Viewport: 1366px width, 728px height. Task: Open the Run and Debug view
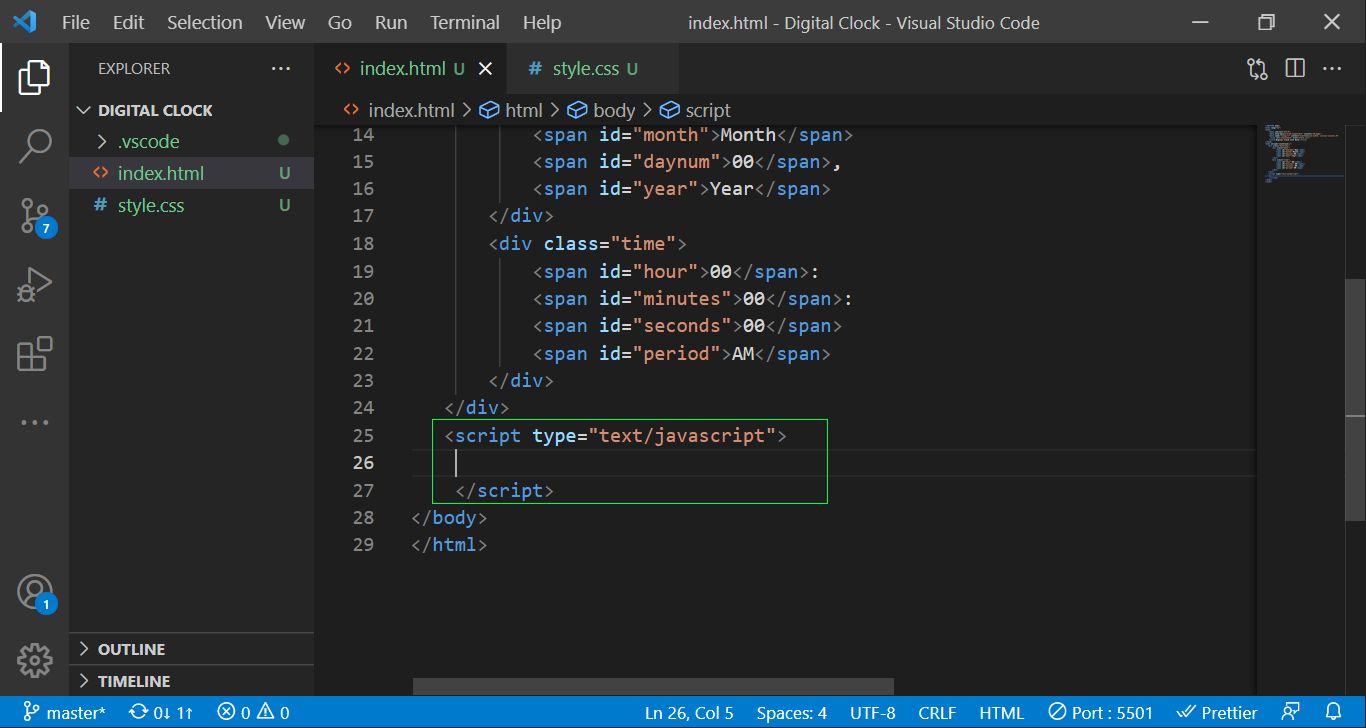(34, 285)
